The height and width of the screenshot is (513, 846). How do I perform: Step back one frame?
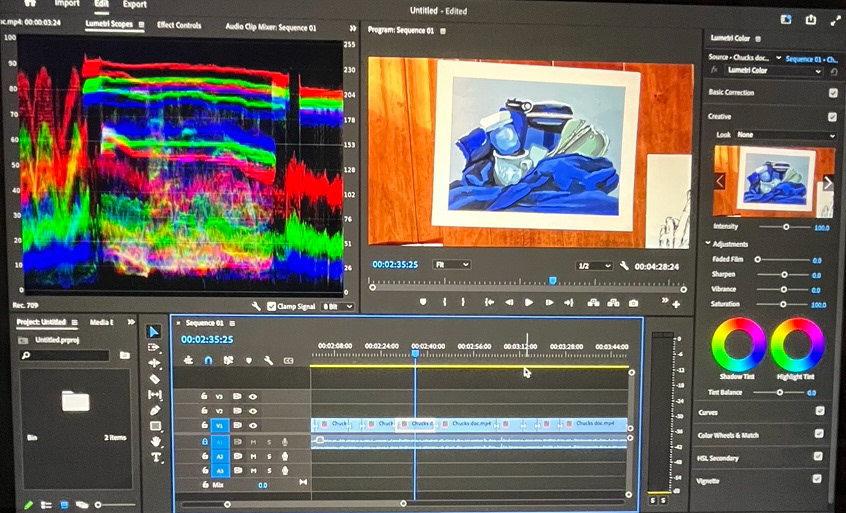tap(509, 303)
